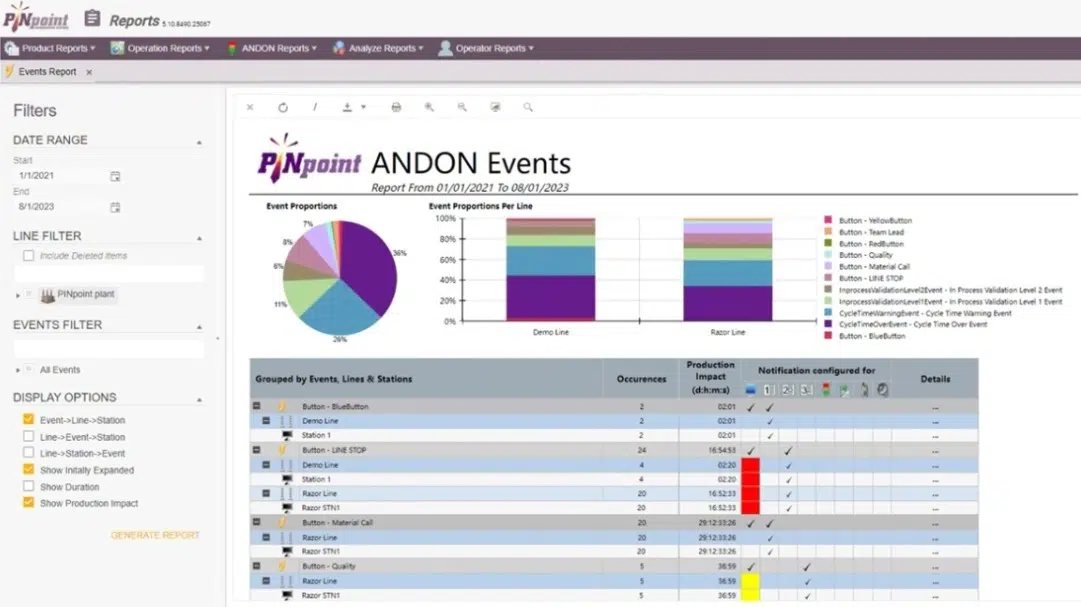Click the level 2 notification column icon

click(787, 390)
